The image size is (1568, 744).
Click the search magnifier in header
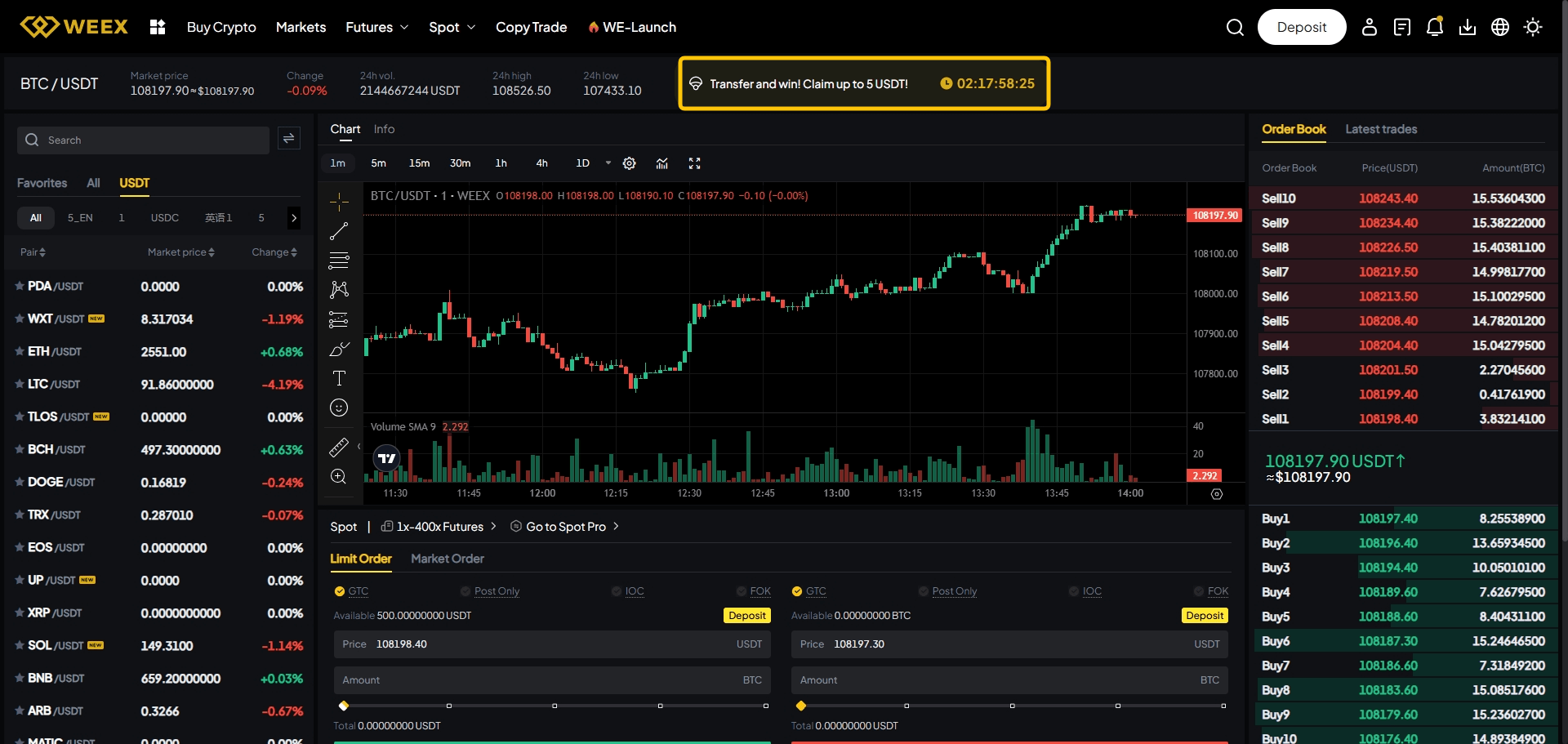[x=1235, y=28]
